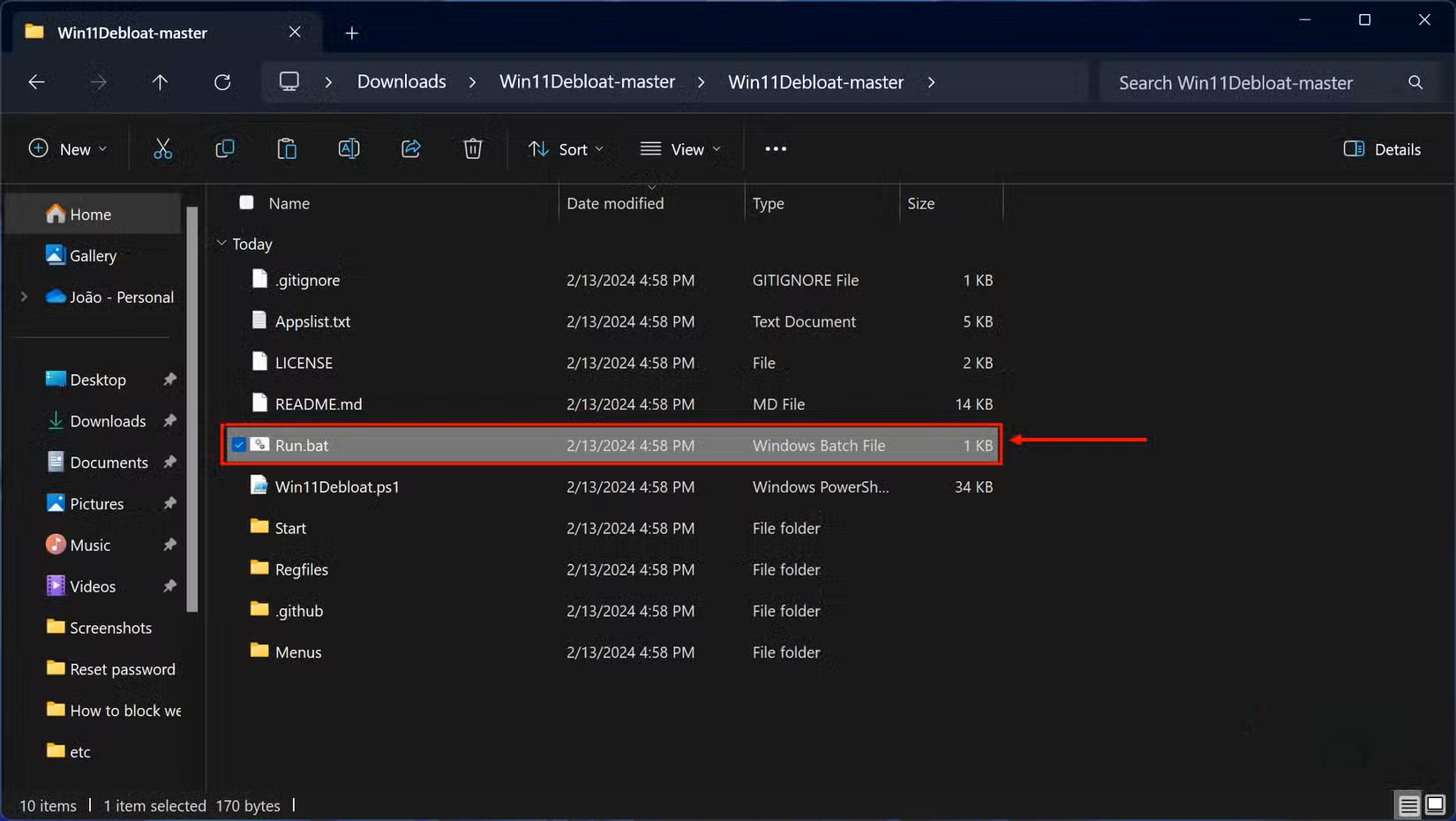Viewport: 1456px width, 821px height.
Task: Uncheck the Run.bat selection checkbox
Action: coord(238,445)
